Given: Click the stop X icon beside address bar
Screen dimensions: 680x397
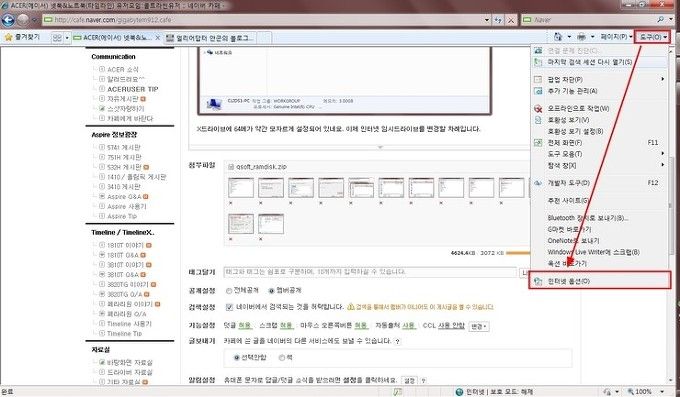Looking at the screenshot, I should (511, 20).
